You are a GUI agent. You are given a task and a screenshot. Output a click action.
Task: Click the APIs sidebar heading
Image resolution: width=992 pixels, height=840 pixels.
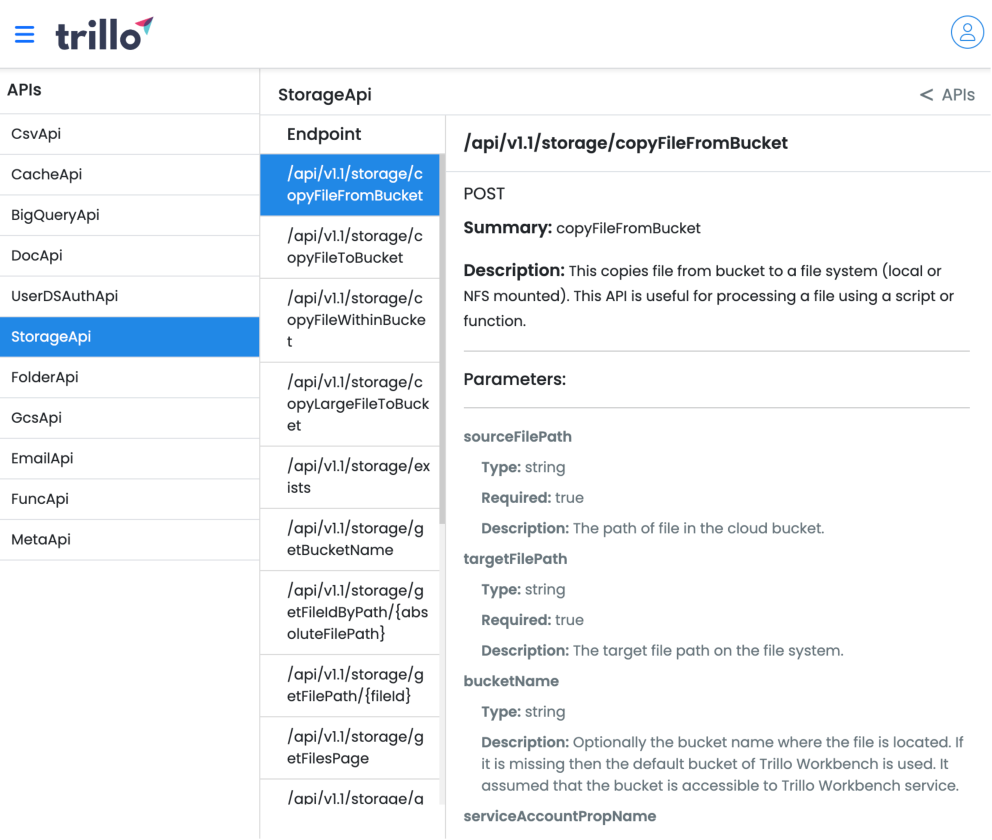(24, 90)
